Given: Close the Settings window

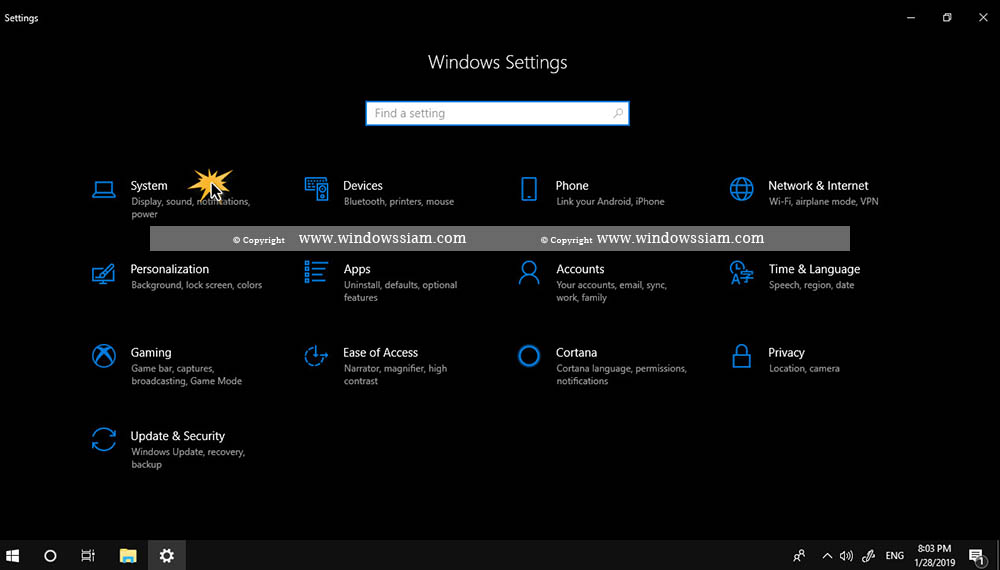Looking at the screenshot, I should (983, 18).
